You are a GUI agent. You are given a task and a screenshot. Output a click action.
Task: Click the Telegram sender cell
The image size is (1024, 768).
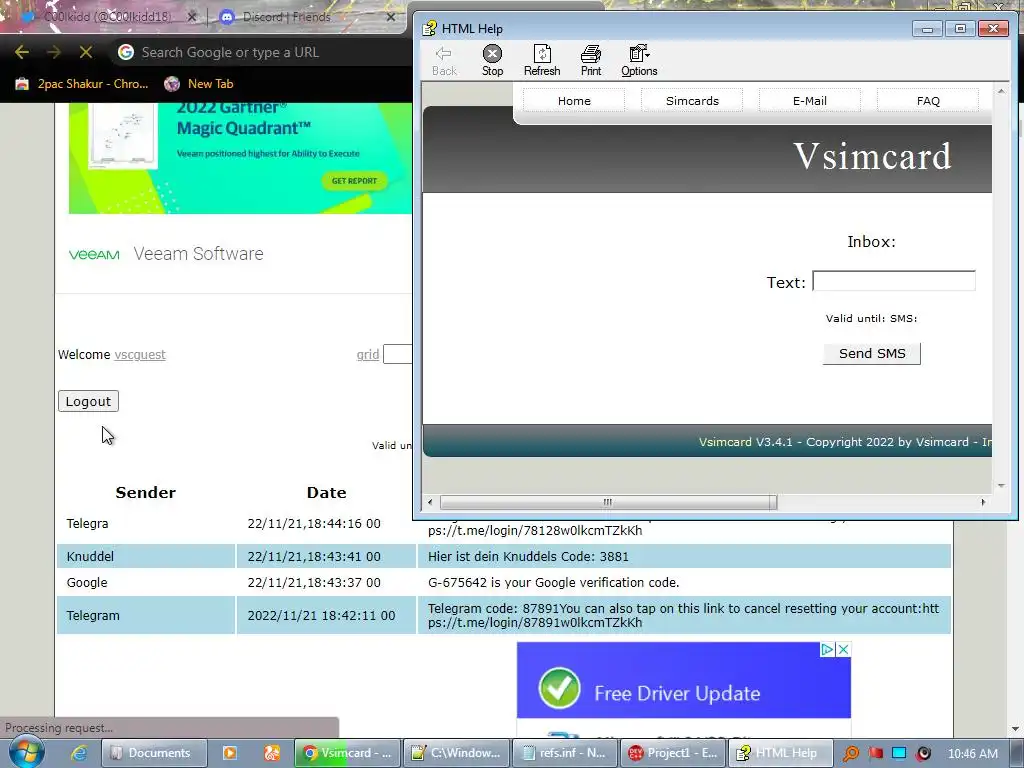point(146,615)
